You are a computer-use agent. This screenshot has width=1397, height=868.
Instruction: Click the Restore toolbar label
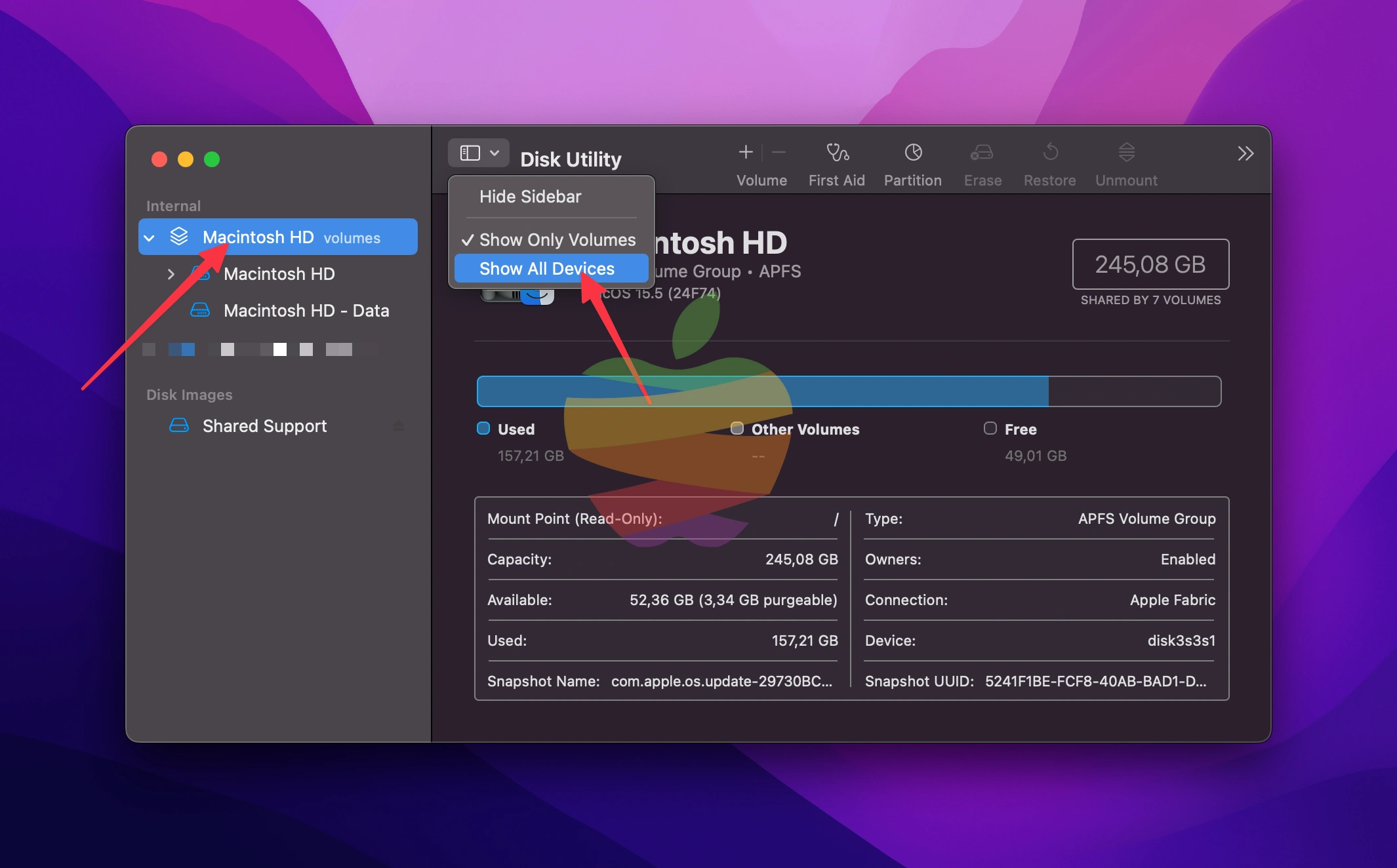[1049, 181]
